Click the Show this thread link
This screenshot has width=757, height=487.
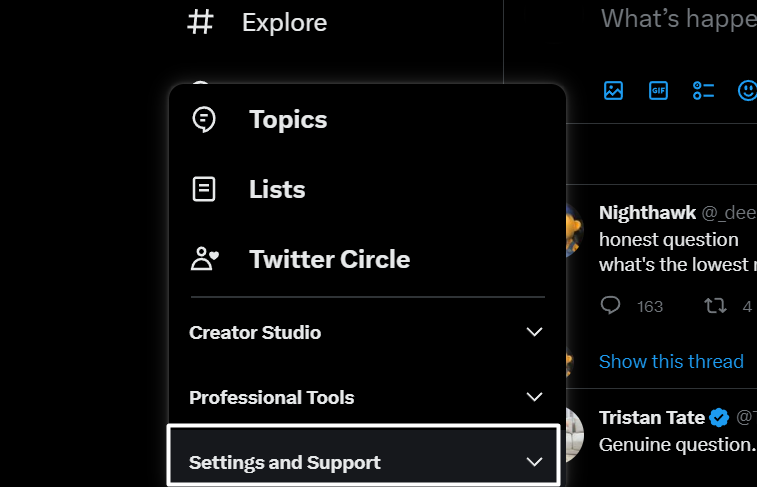[x=671, y=361]
